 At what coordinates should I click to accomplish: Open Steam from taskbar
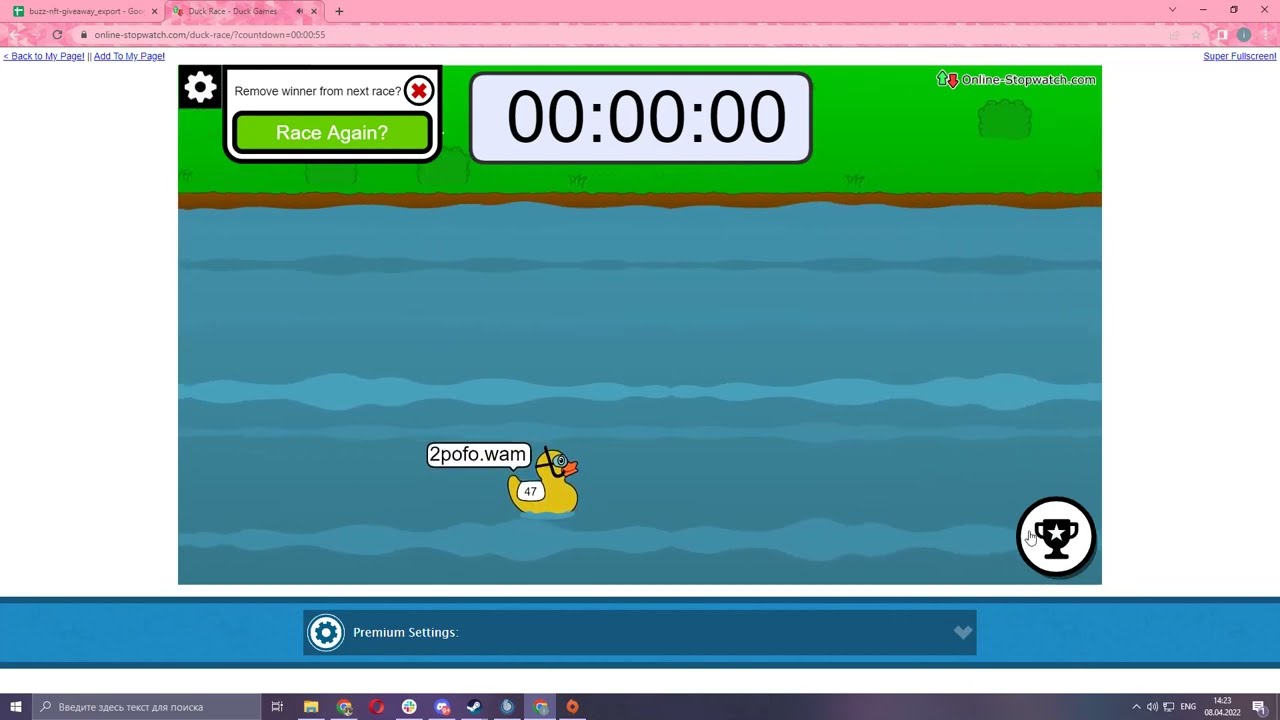(474, 707)
